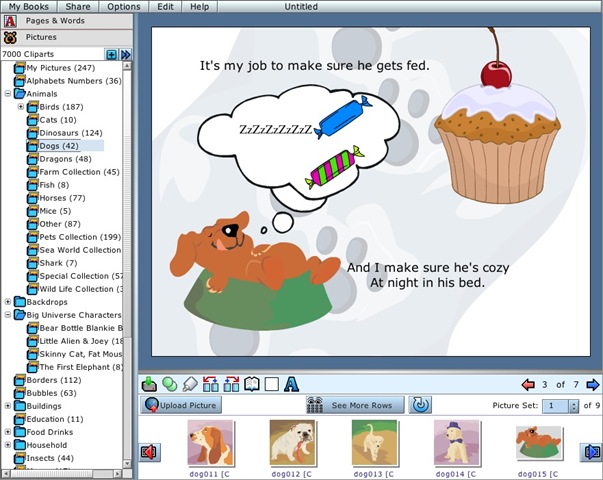Click the save/download icon with green arrow
This screenshot has height=480, width=603.
(x=149, y=384)
